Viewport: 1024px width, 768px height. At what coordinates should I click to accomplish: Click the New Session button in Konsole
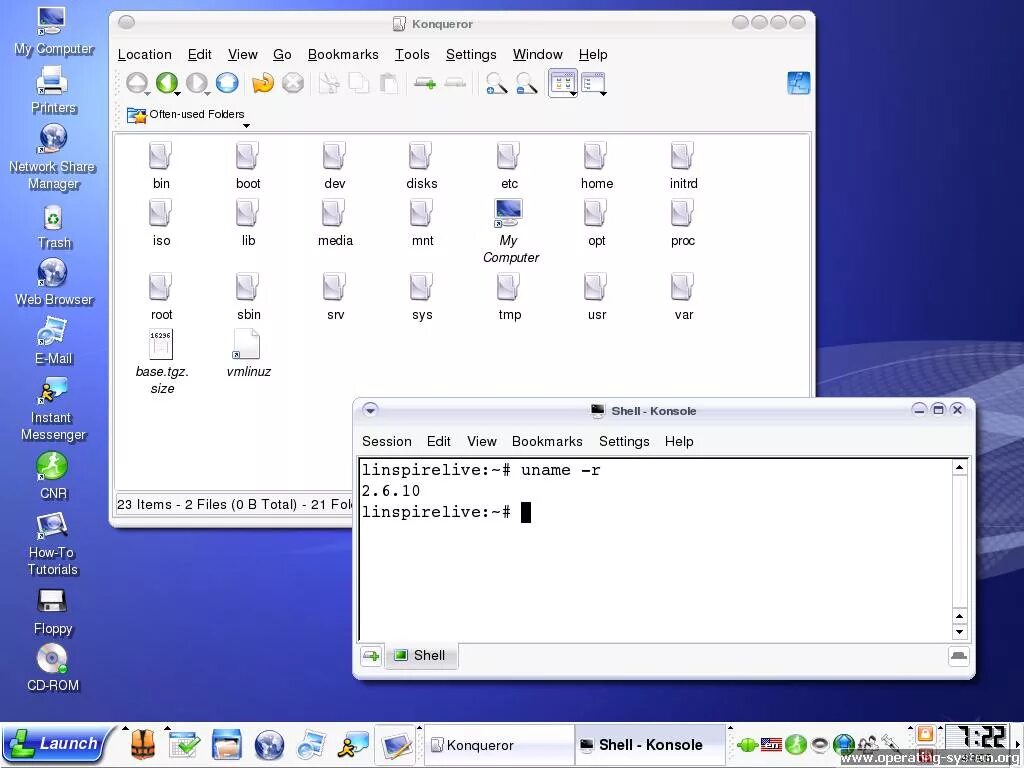(371, 656)
